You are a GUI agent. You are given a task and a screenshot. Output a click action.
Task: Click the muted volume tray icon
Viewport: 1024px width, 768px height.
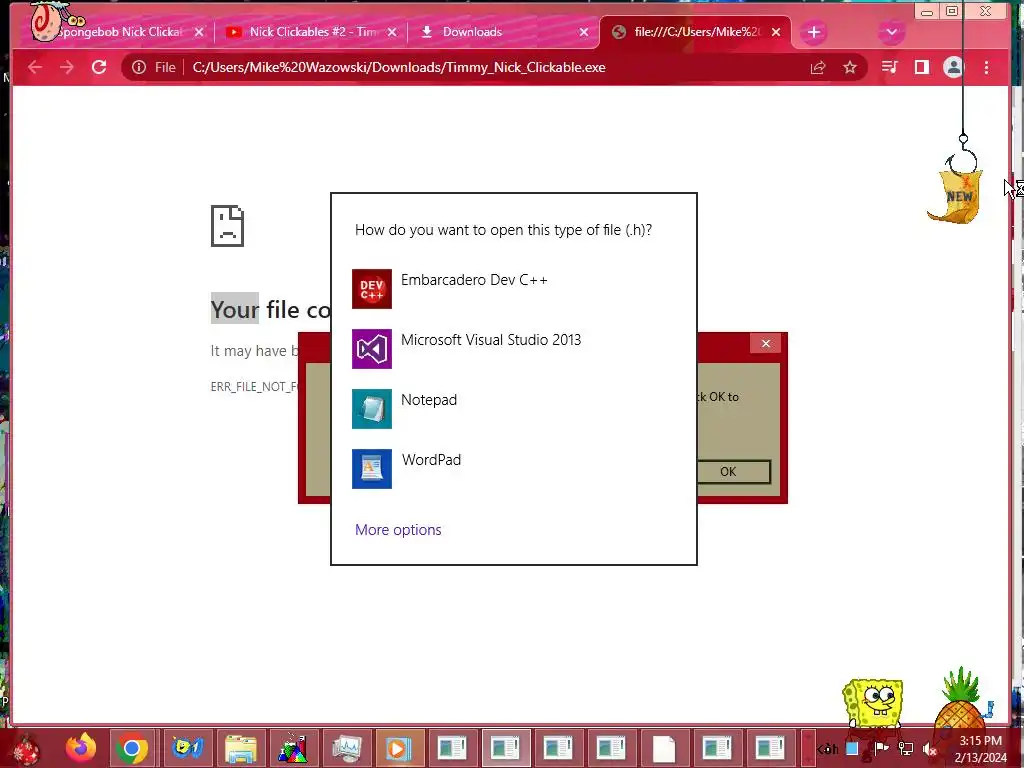coord(929,748)
